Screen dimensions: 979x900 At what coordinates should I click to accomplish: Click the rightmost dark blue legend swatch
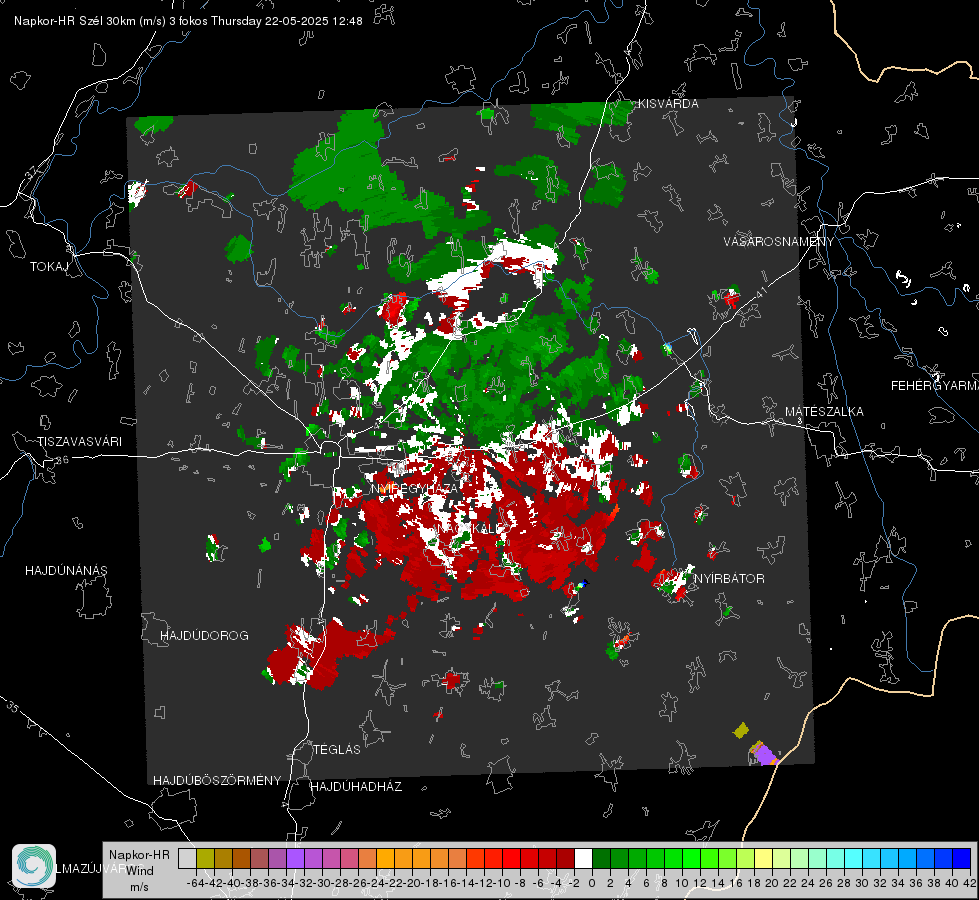[x=962, y=858]
